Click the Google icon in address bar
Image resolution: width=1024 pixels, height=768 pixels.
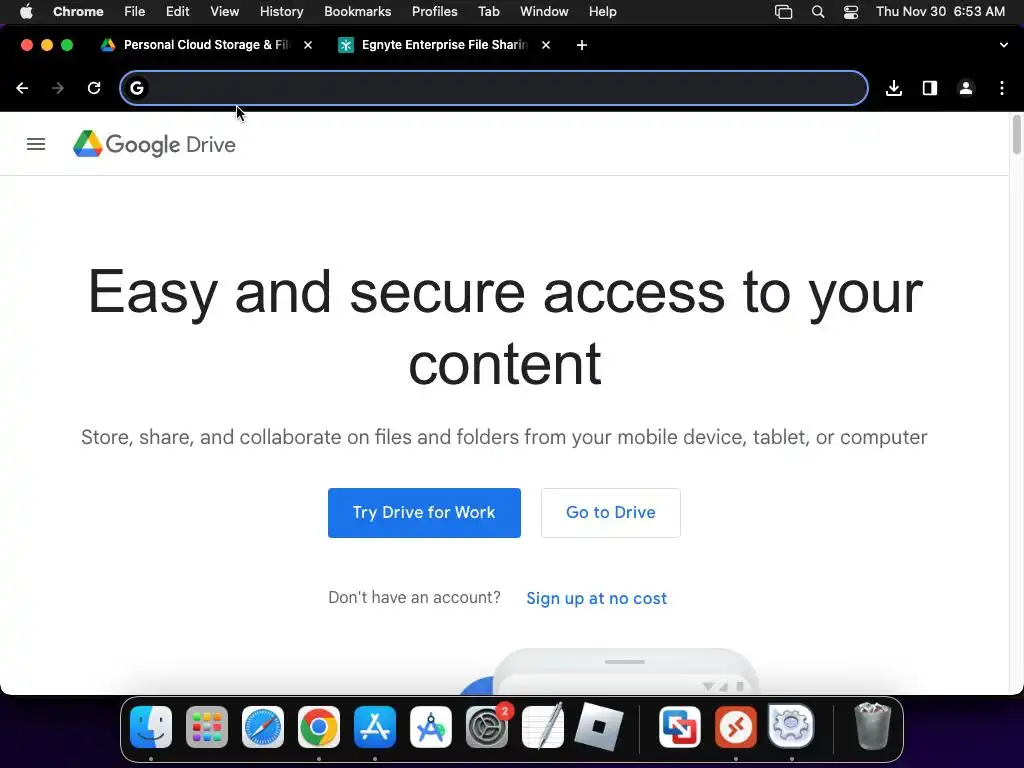[x=136, y=88]
